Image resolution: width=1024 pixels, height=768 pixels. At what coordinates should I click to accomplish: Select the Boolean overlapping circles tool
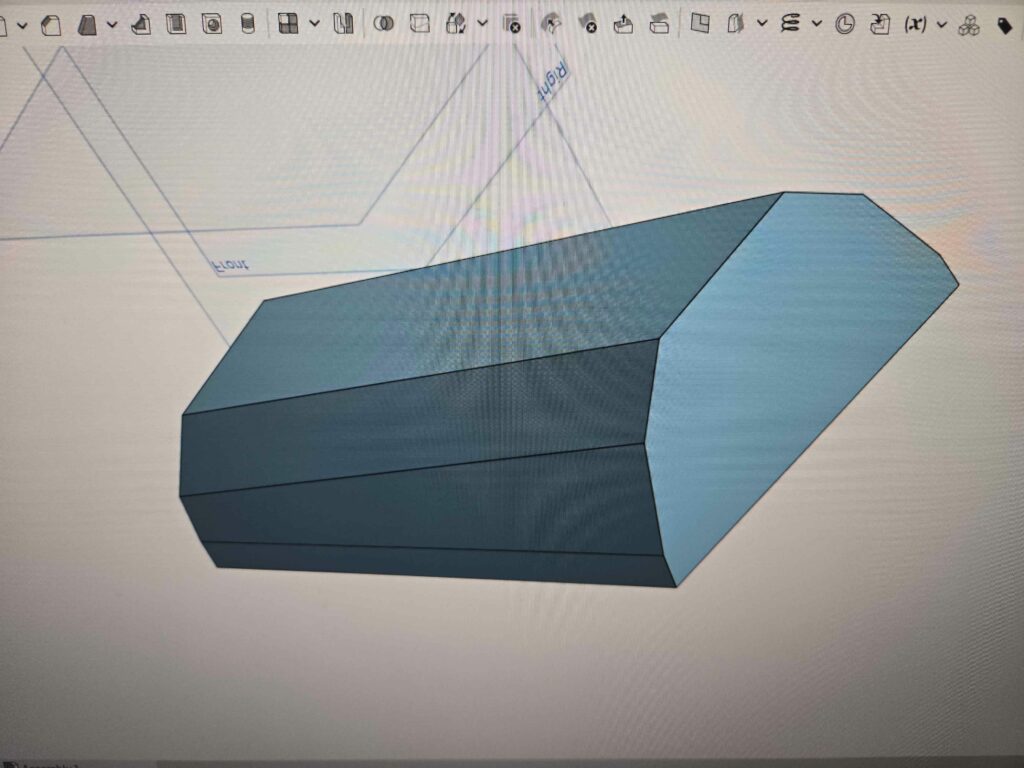click(x=382, y=25)
